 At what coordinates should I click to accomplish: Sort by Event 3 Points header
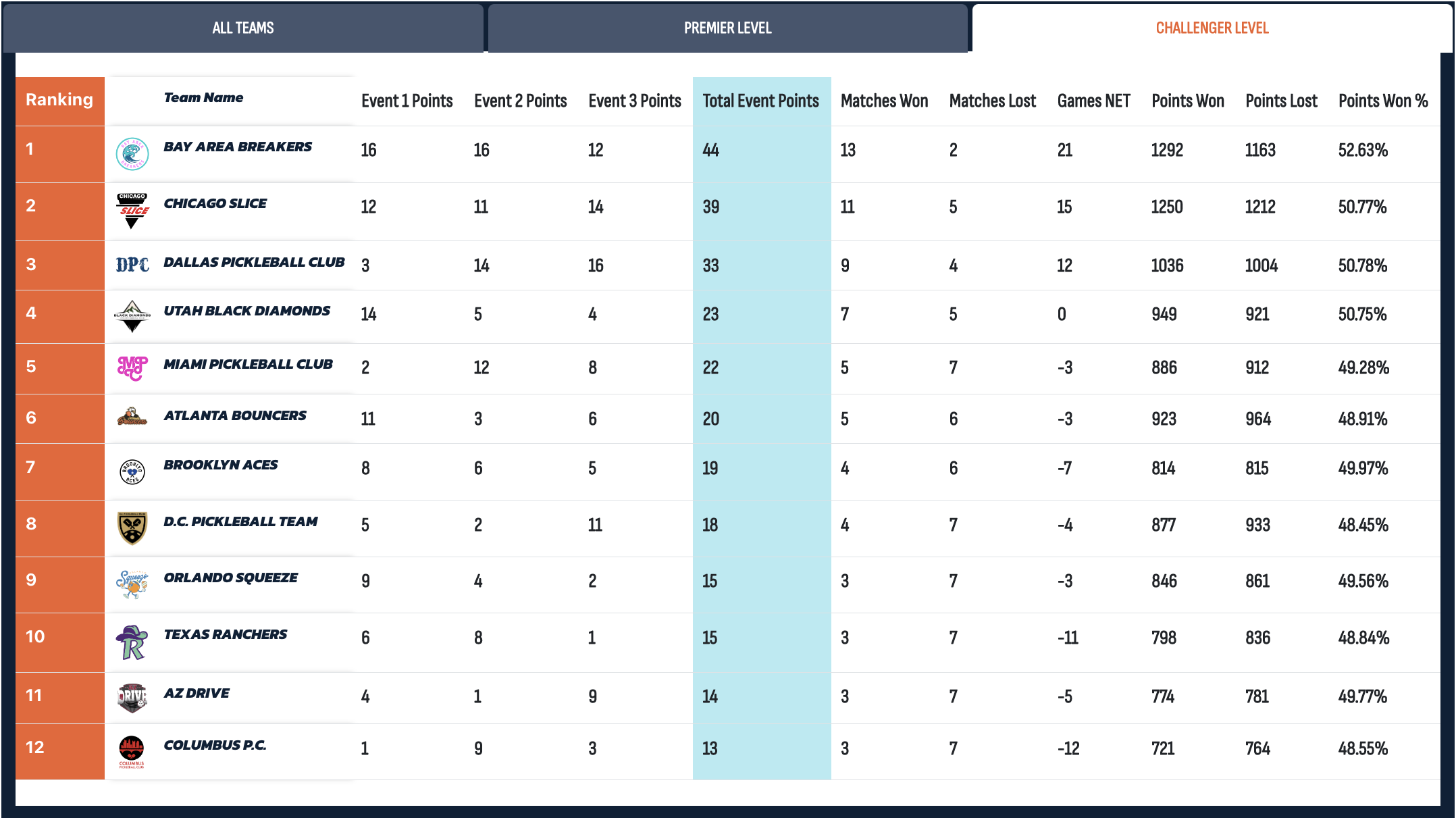635,101
